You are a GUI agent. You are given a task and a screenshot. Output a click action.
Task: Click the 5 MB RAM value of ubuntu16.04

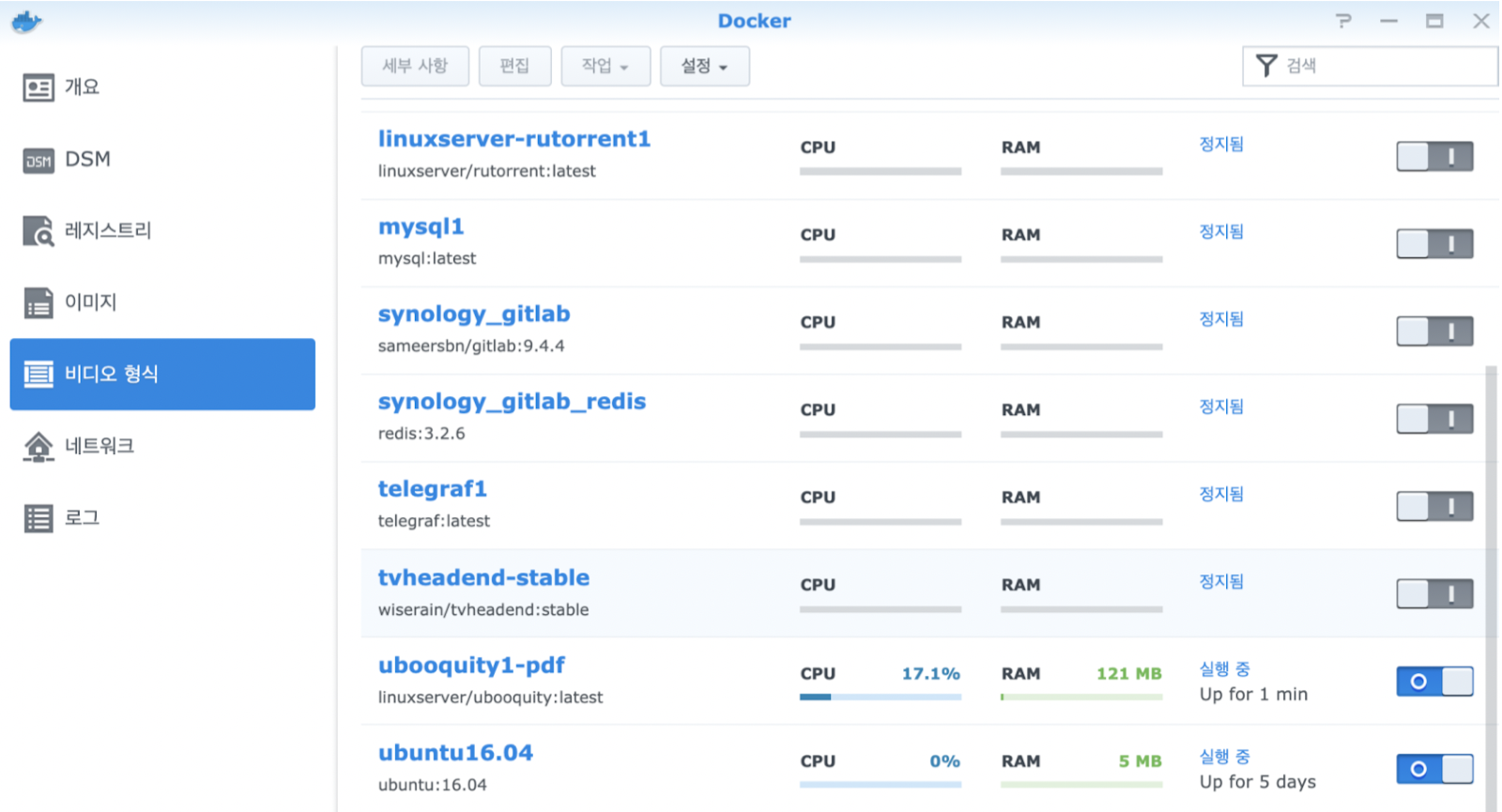coord(1141,761)
